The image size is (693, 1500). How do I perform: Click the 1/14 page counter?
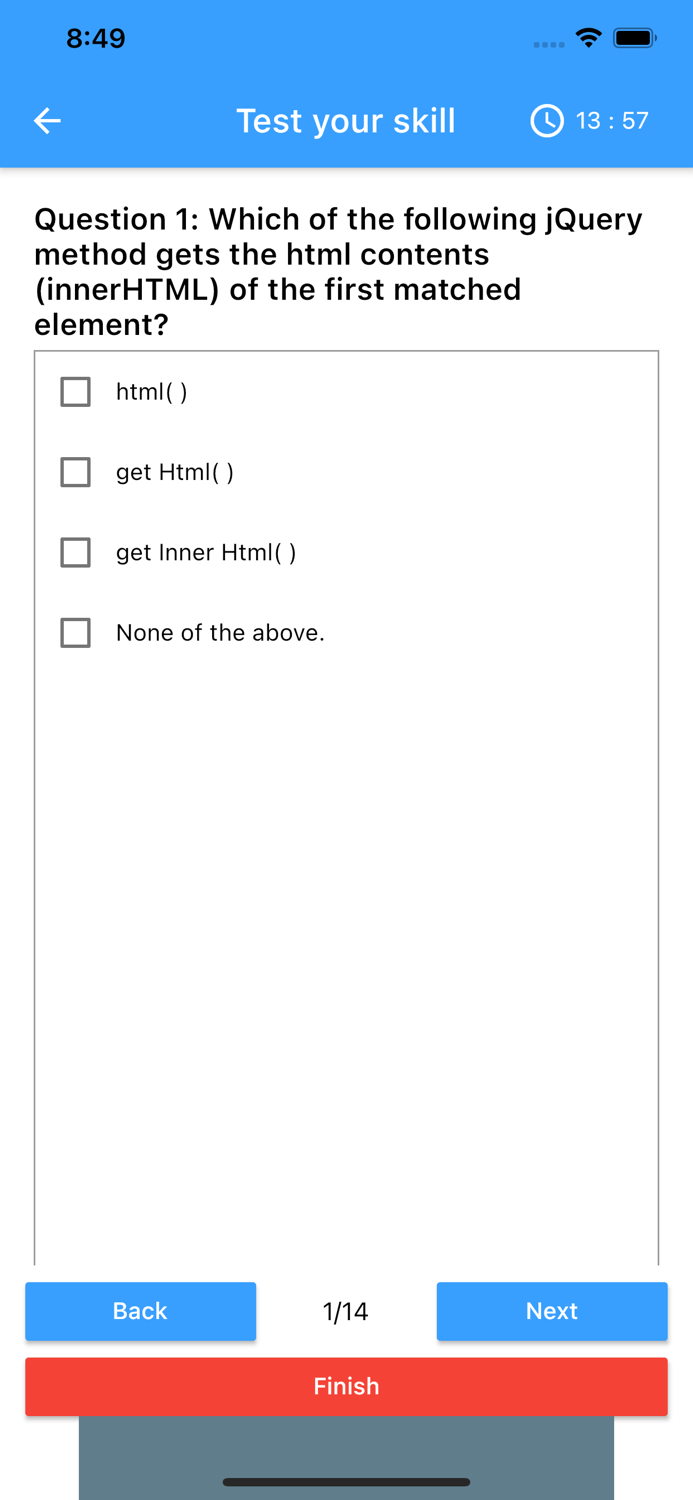click(x=345, y=1311)
